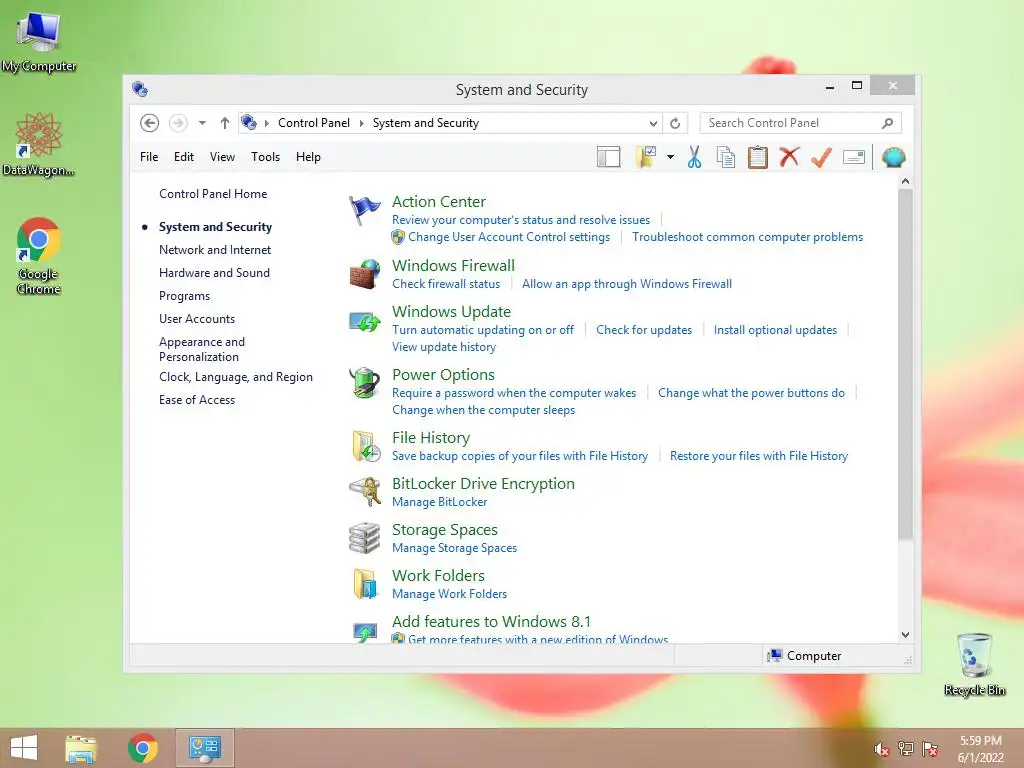Expand the root breadcrumb arrow
This screenshot has height=768, width=1024.
pos(266,123)
